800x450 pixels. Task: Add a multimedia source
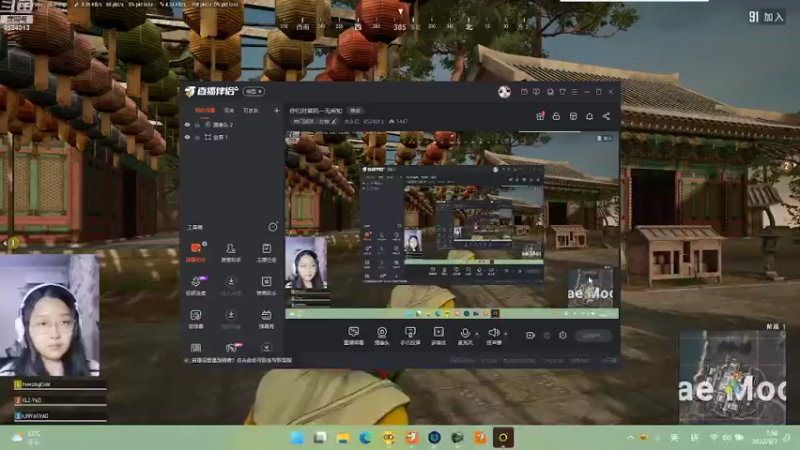438,336
